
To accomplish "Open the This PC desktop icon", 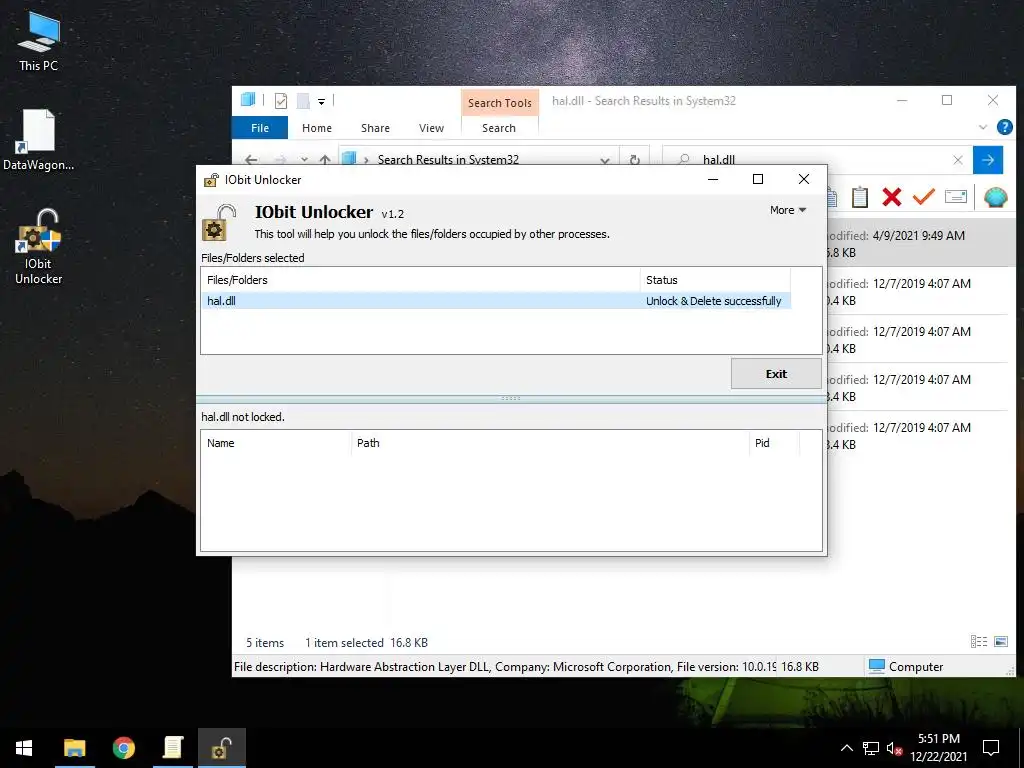I will pos(39,40).
